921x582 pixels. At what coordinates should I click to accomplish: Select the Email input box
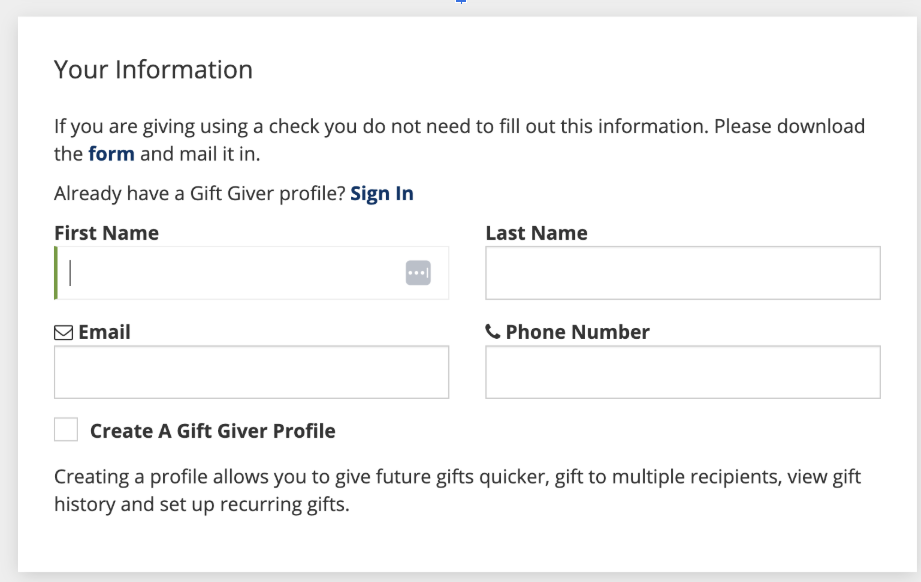click(251, 373)
